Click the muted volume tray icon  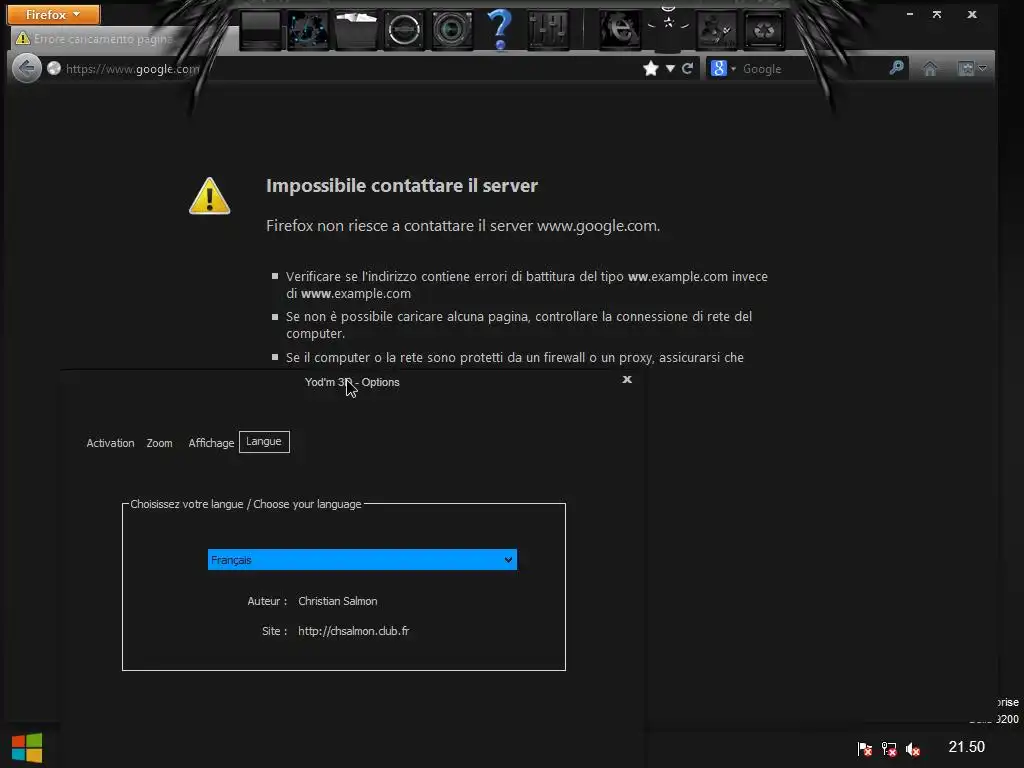point(913,749)
